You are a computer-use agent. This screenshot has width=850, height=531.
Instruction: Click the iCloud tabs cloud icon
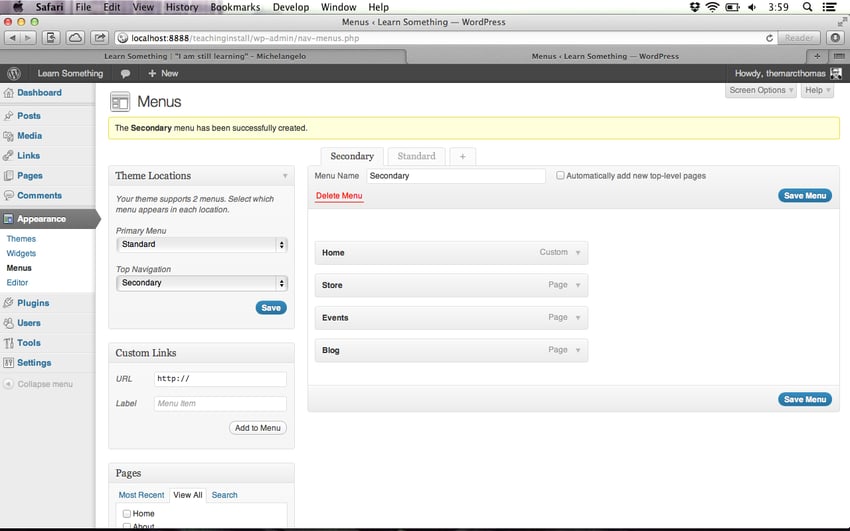75,38
